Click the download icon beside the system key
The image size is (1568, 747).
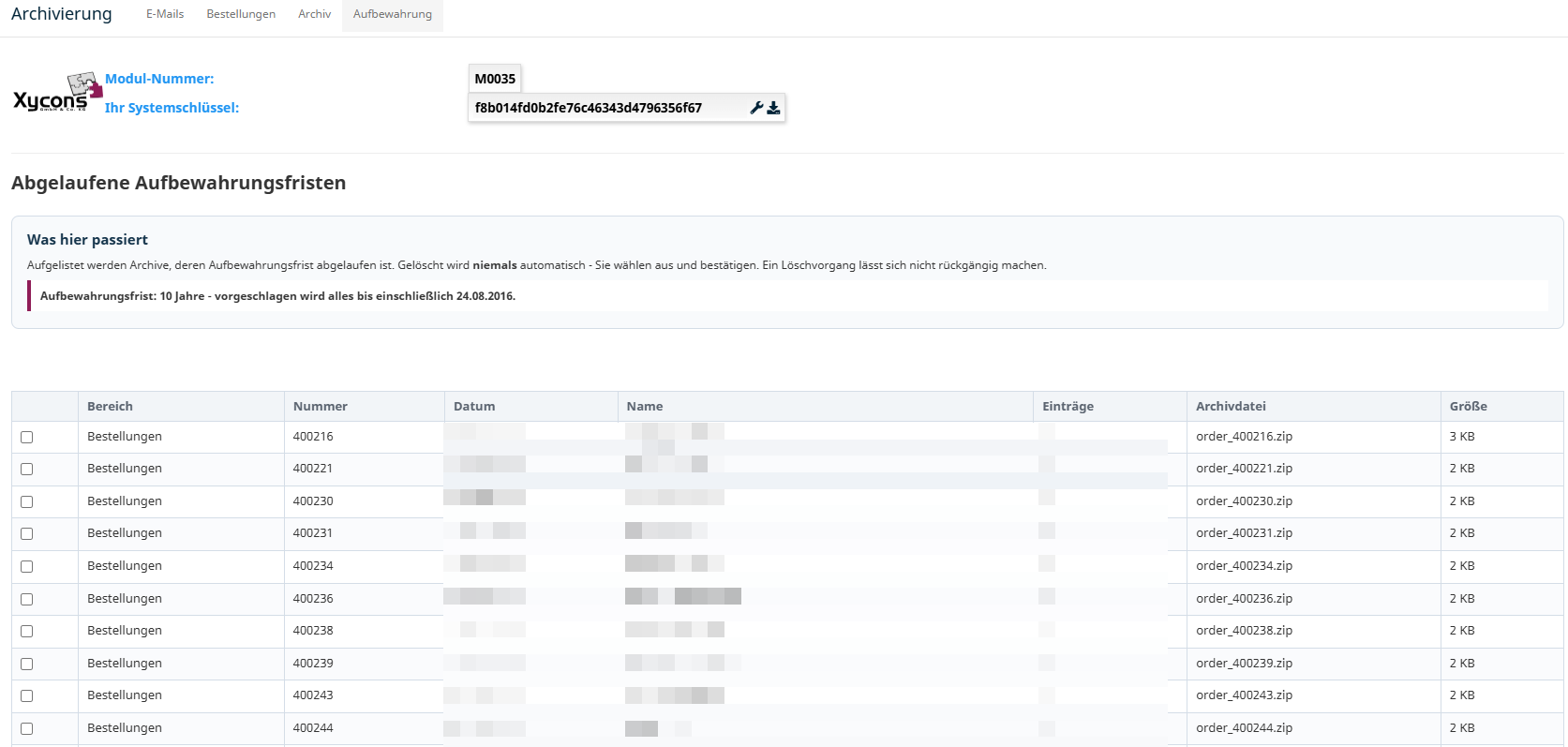pyautogui.click(x=773, y=108)
